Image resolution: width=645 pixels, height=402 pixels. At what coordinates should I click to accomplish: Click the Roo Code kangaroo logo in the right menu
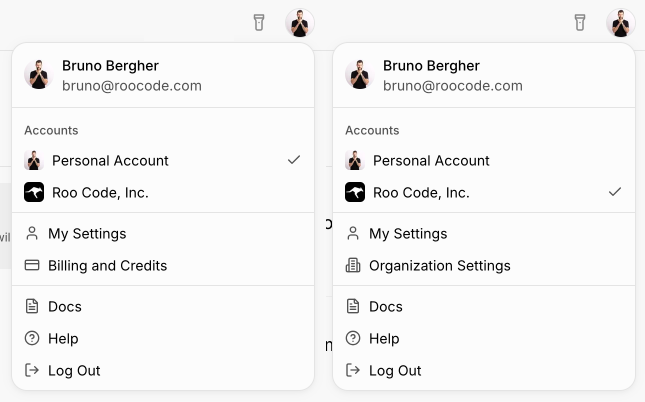(355, 192)
